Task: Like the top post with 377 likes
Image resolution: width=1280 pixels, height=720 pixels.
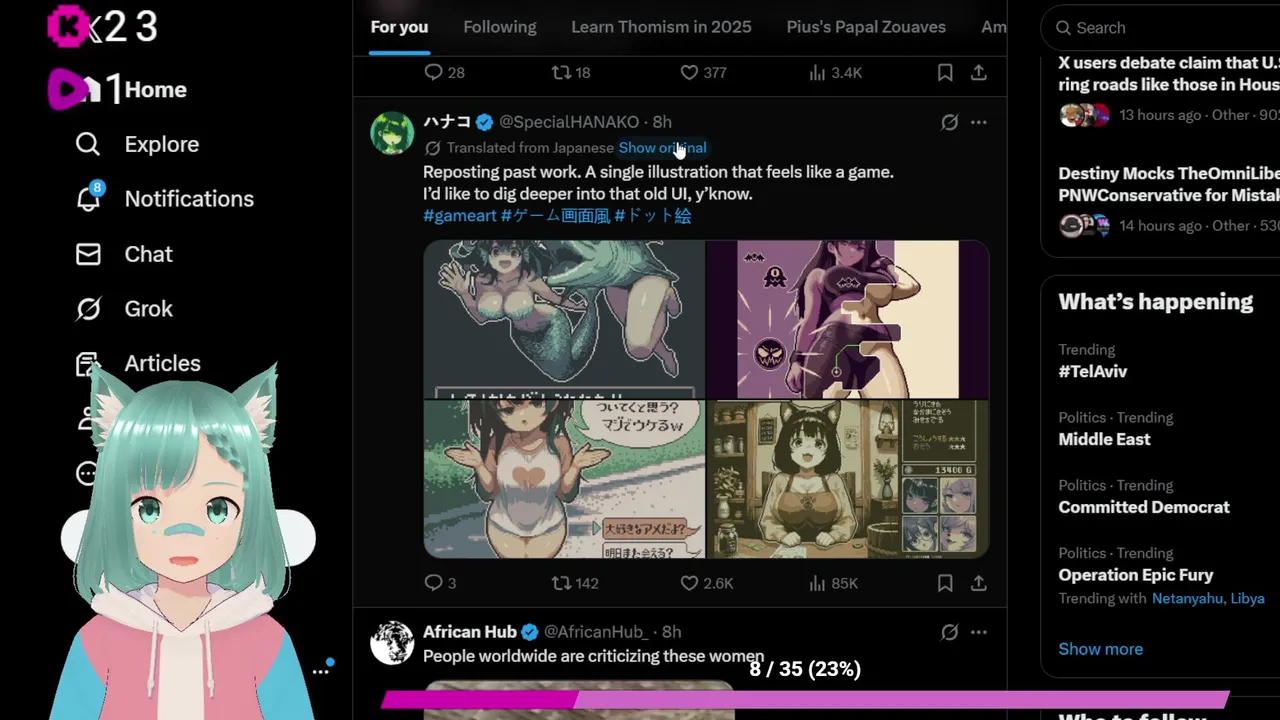Action: [x=703, y=72]
